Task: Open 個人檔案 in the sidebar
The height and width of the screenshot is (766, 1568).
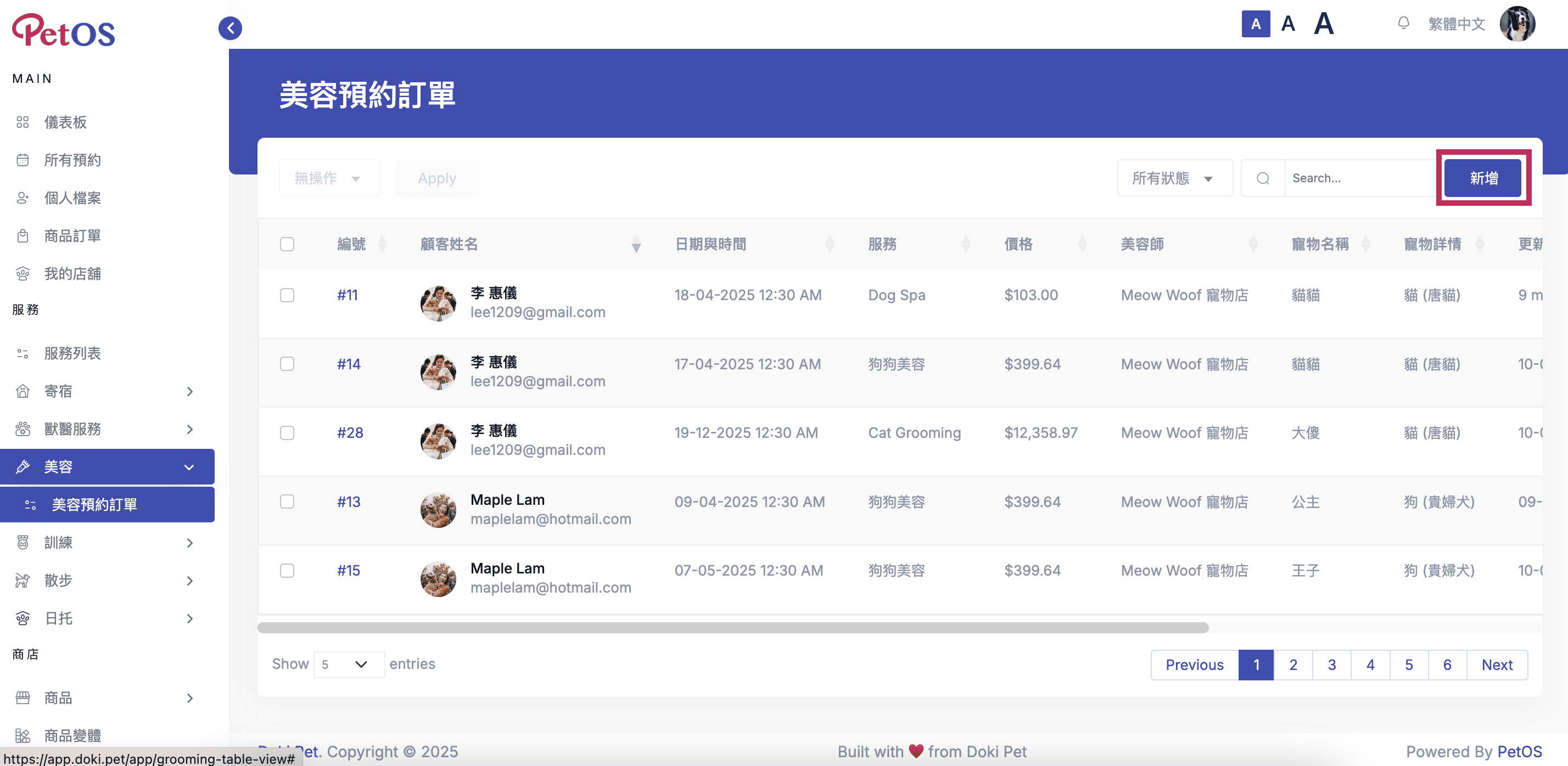Action: tap(72, 198)
